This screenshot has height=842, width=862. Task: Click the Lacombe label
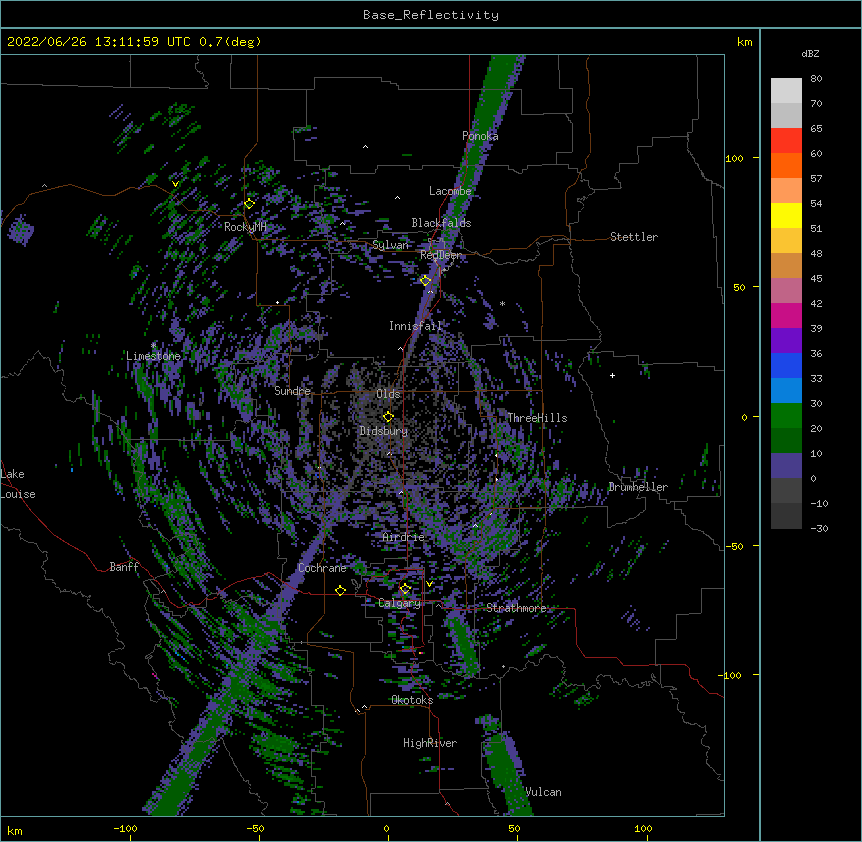pos(450,191)
